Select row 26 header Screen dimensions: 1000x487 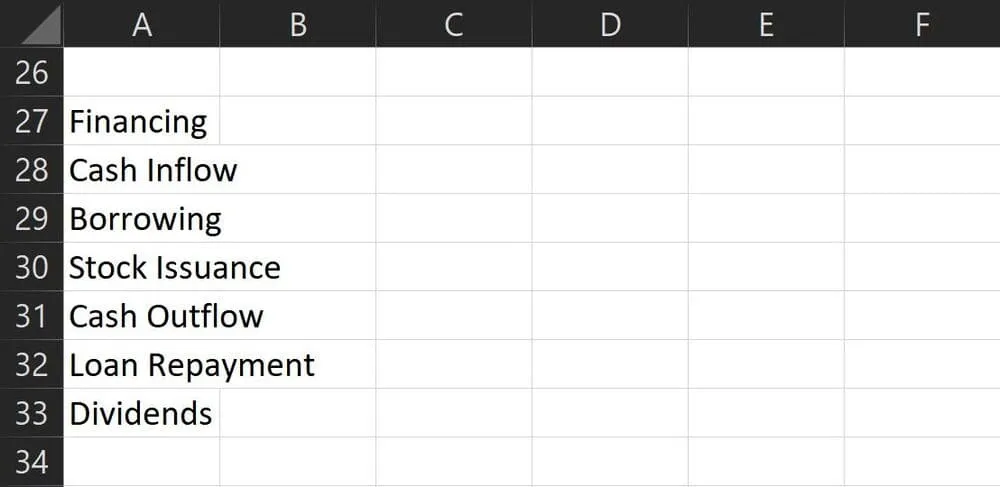[x=32, y=72]
